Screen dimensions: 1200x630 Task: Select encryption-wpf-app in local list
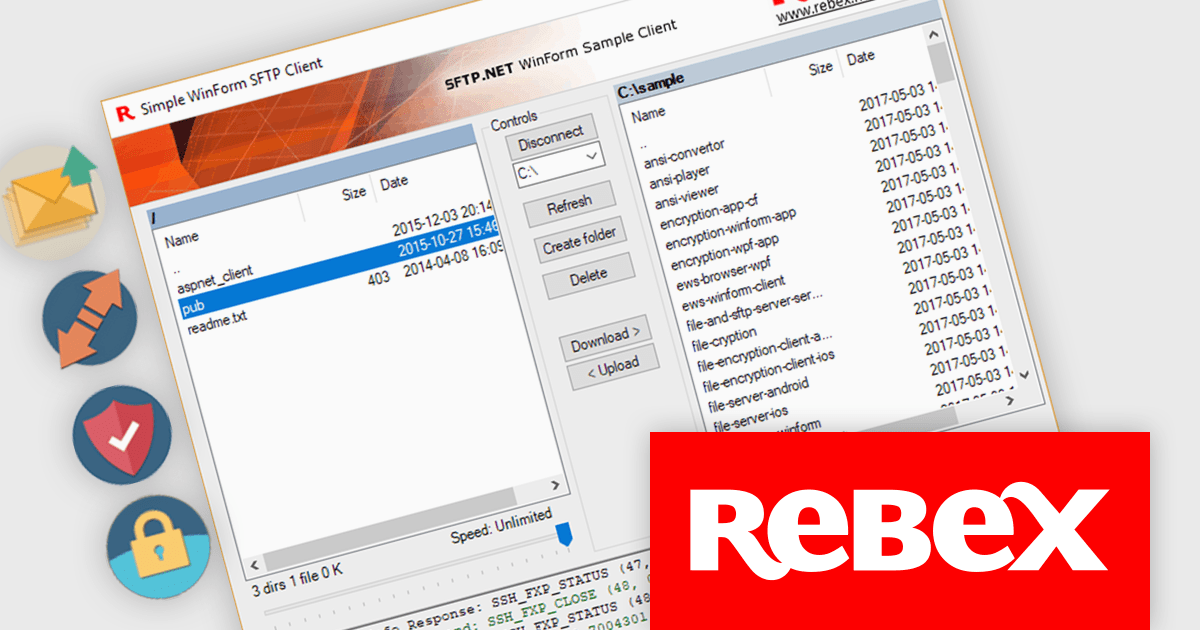tap(724, 253)
